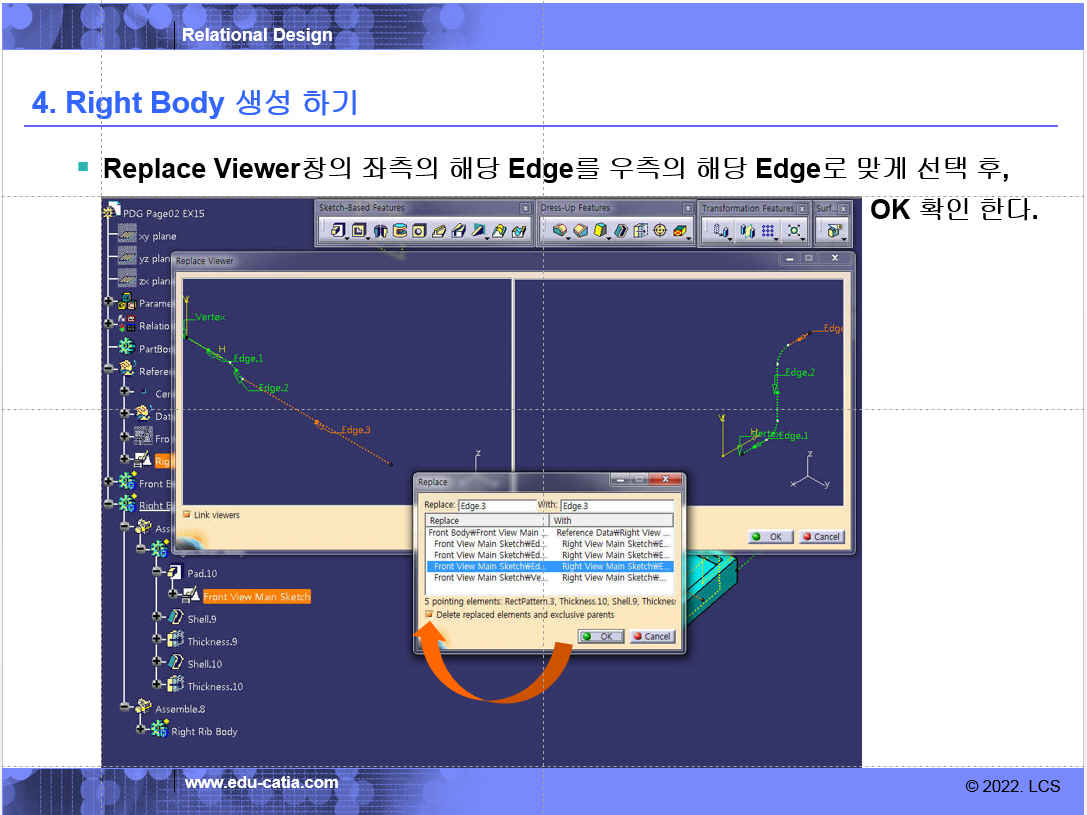
Task: Click the Replace input field showing Edge.3
Action: click(x=497, y=506)
